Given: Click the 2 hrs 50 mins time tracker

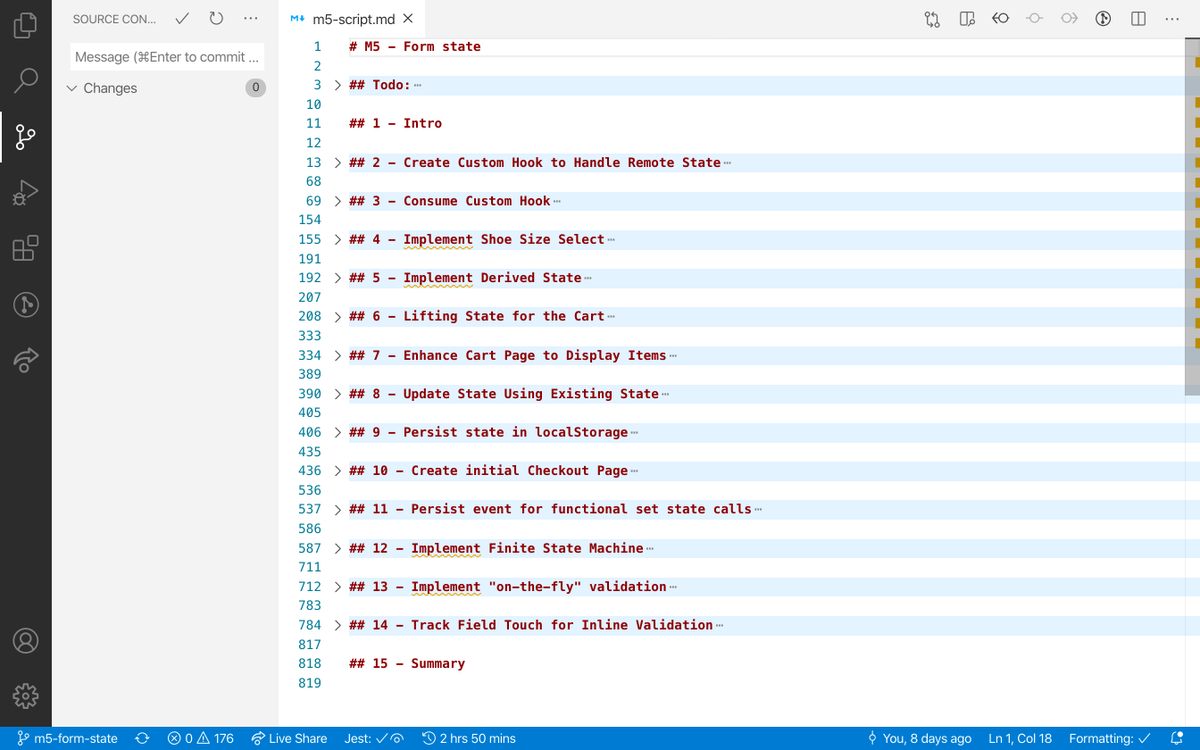Looking at the screenshot, I should 469,738.
